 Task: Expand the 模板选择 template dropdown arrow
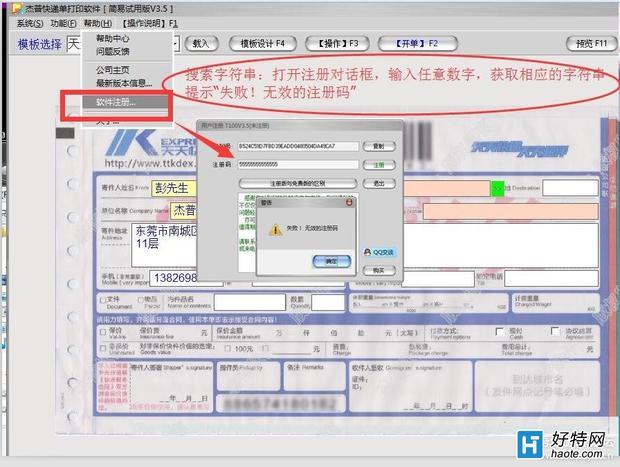176,43
